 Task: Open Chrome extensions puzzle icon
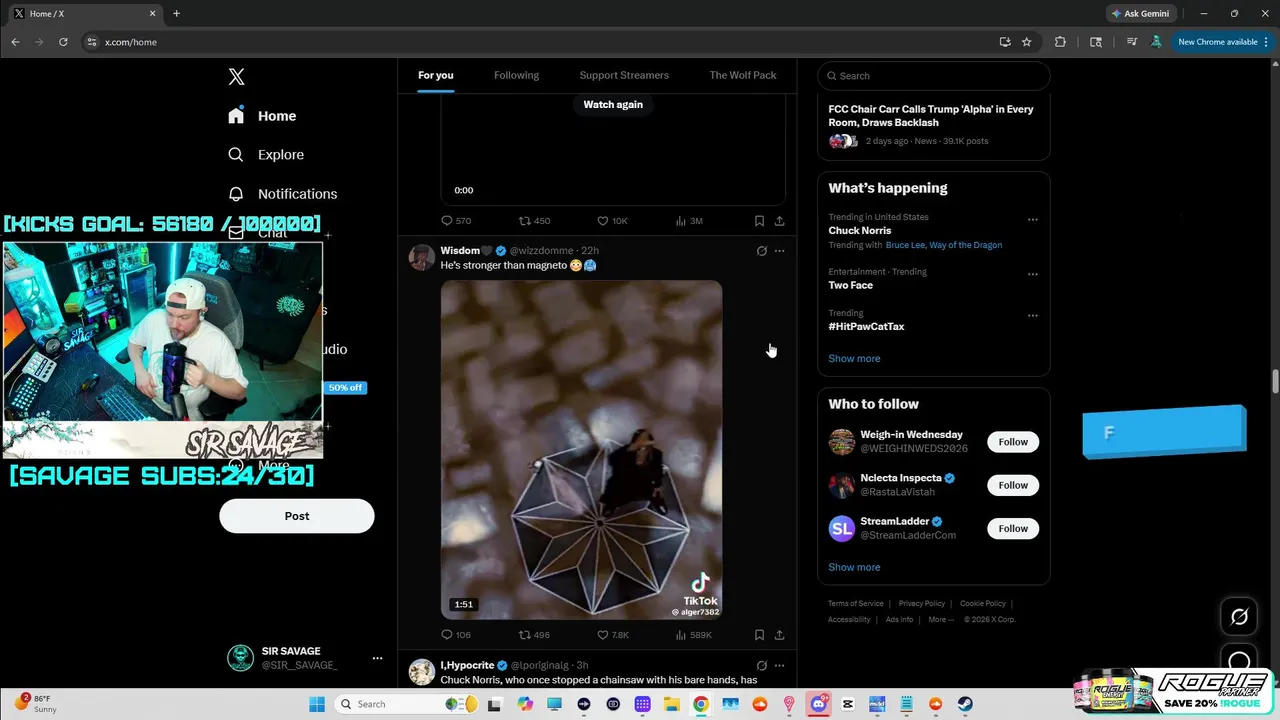tap(1060, 42)
